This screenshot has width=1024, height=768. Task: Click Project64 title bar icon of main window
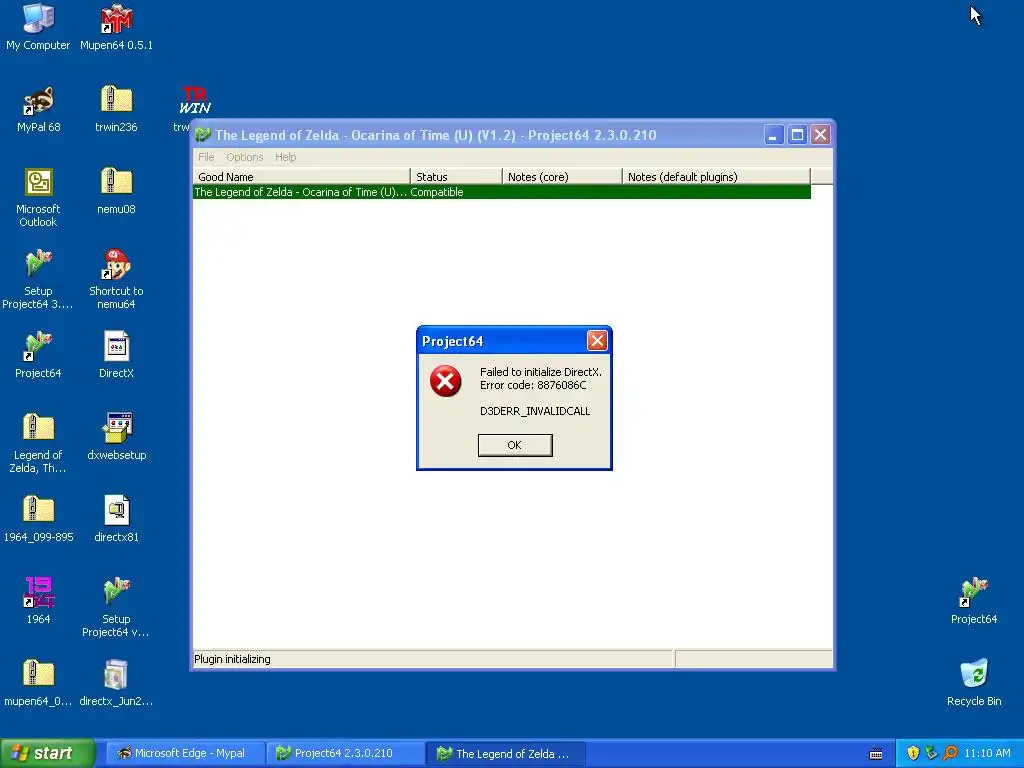click(202, 135)
